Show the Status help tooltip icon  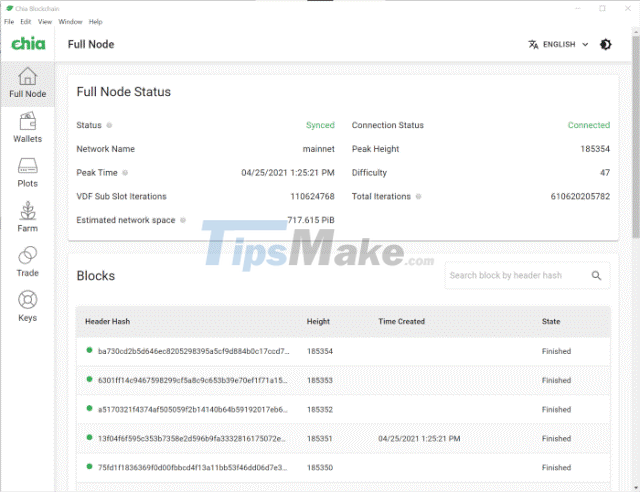(109, 126)
